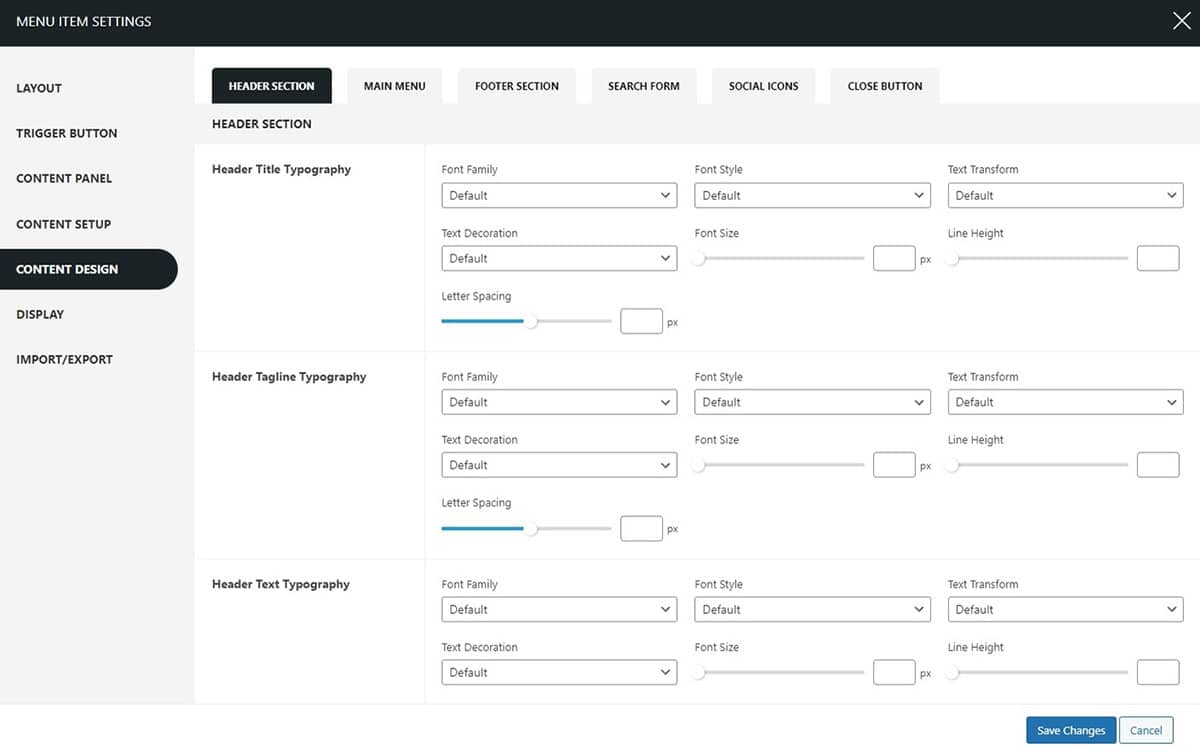Focus Header Title Line Height field
This screenshot has height=752, width=1200.
(x=1158, y=258)
